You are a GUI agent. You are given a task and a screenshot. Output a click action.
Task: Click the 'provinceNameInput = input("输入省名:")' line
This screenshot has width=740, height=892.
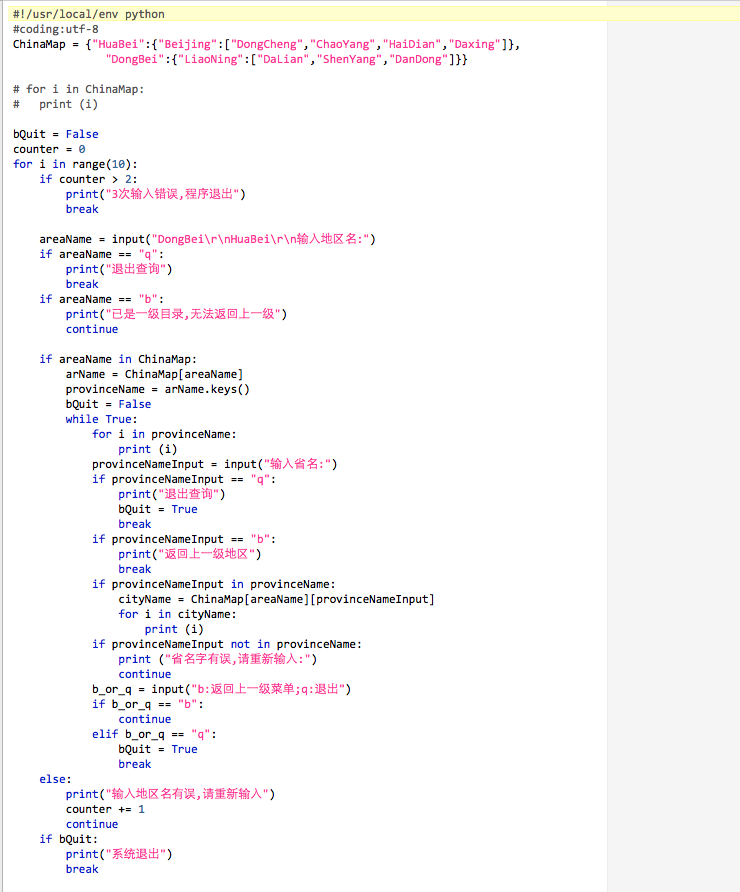pos(214,464)
